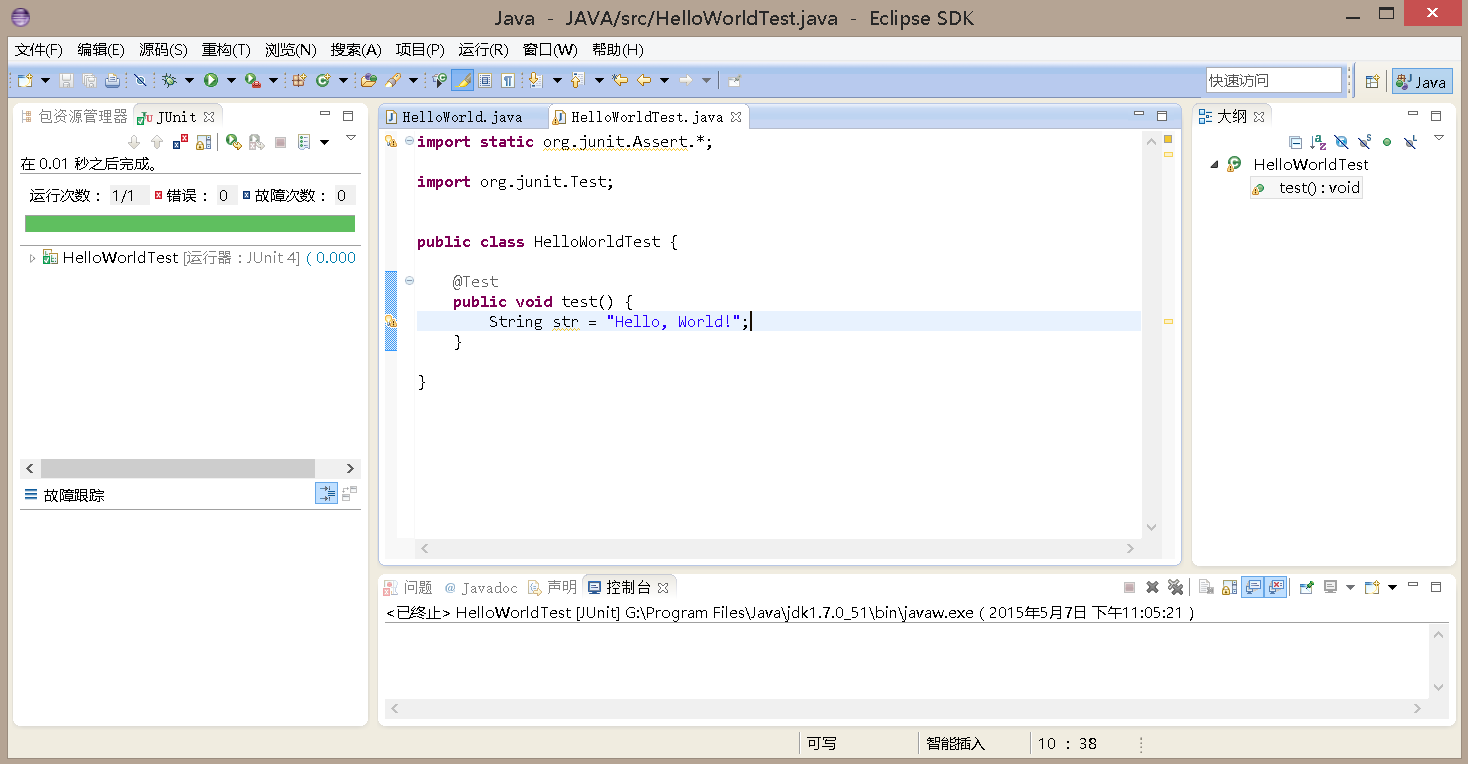The image size is (1468, 764).
Task: Open the 帮助(H) menu
Action: click(617, 50)
